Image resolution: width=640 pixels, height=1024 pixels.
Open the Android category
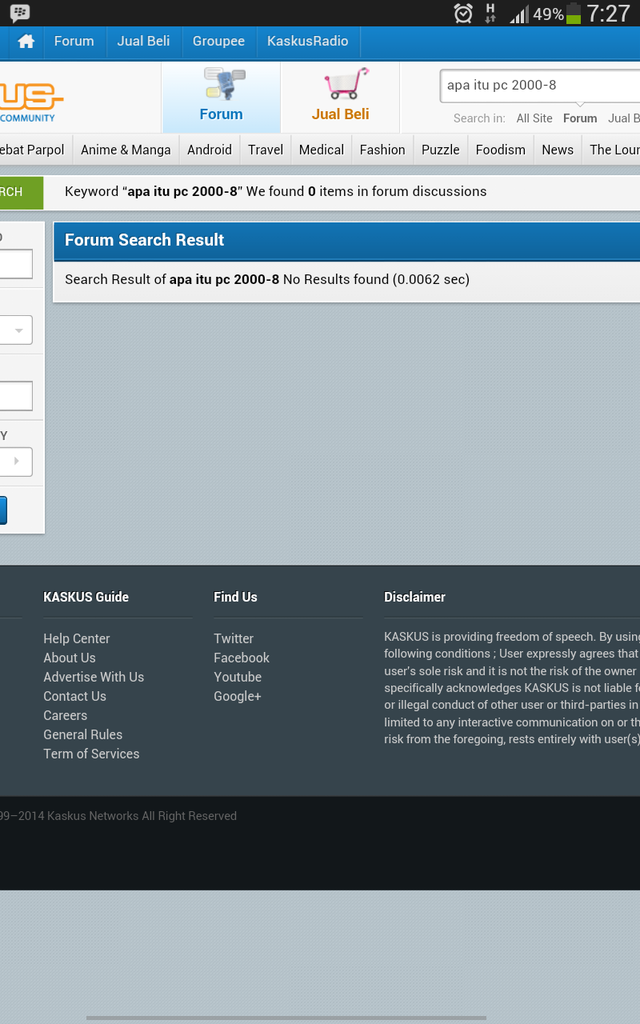point(210,150)
